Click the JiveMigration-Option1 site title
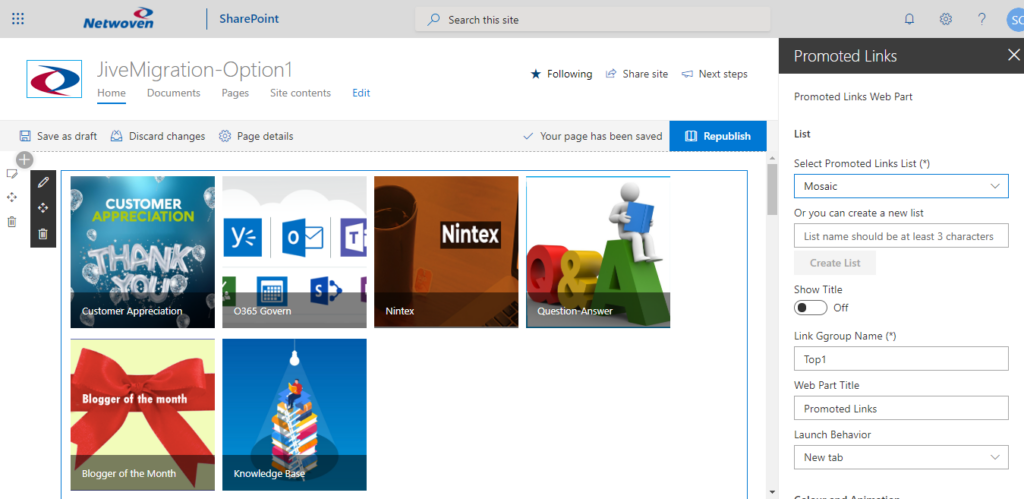 [195, 69]
